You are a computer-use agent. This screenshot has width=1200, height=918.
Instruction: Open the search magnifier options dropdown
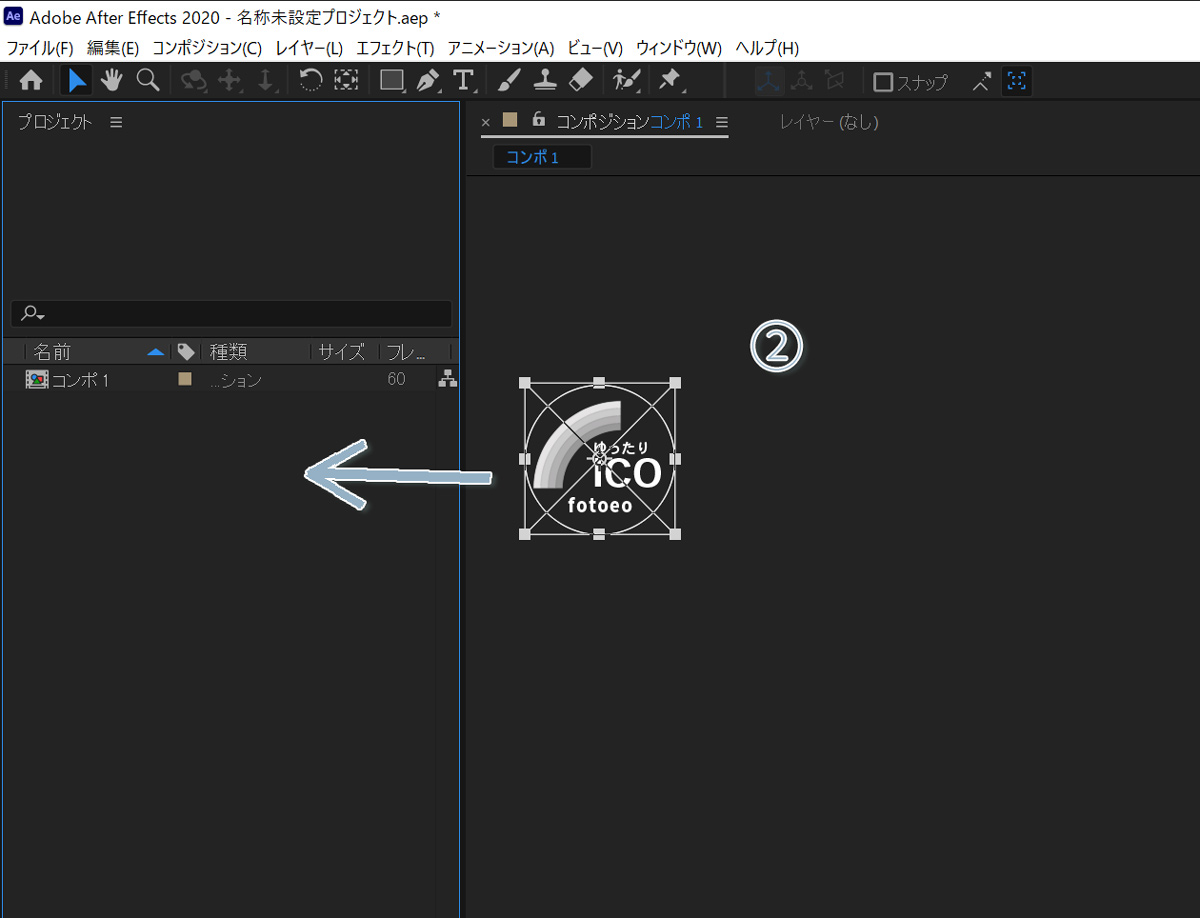pyautogui.click(x=33, y=313)
